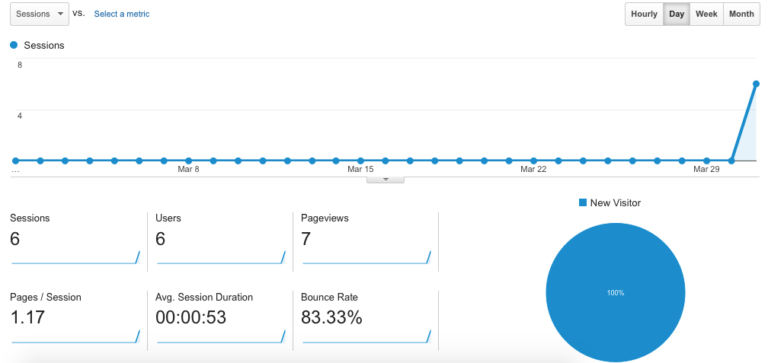Switch chart to Week view
Screen dimensions: 768x363
706,14
